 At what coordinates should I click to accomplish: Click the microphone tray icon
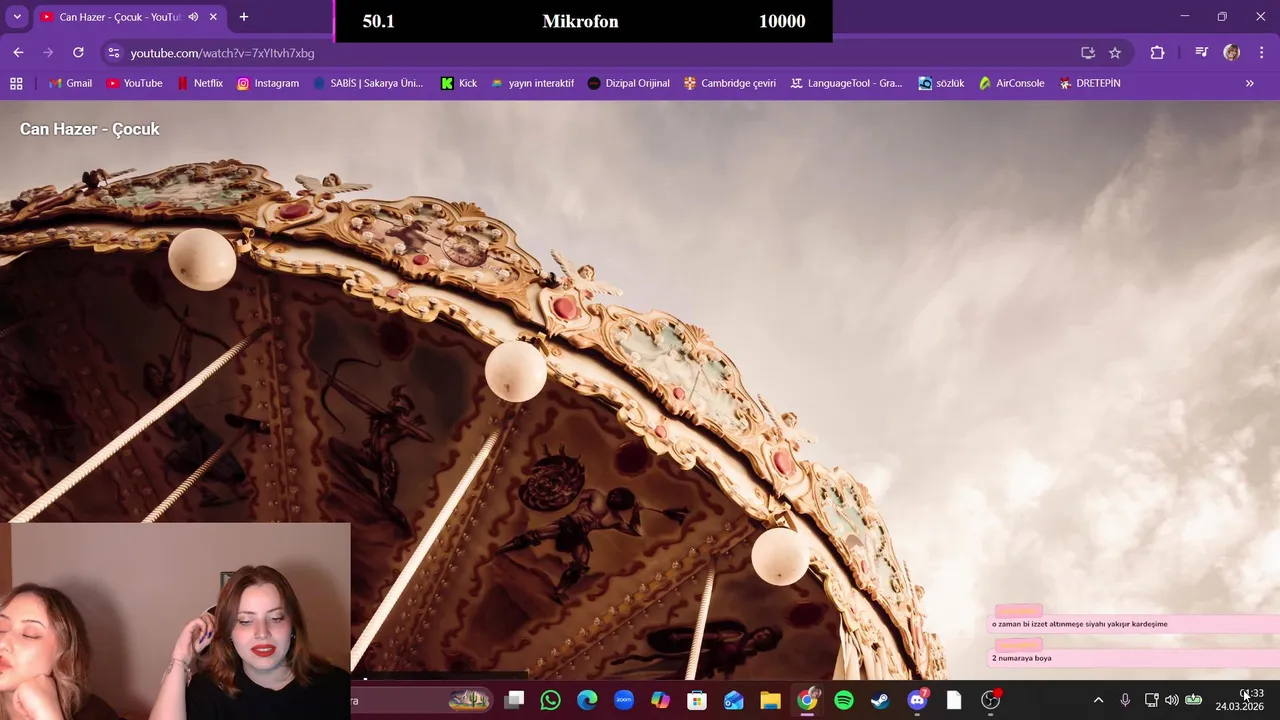pyautogui.click(x=1125, y=700)
